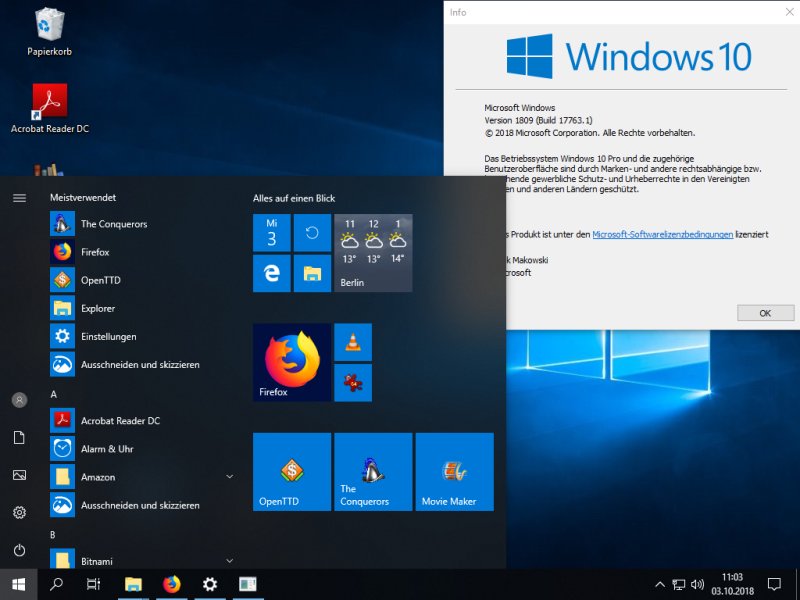Screen dimensions: 800x600
Task: Click the settings gear in Start rail
Action: click(19, 512)
